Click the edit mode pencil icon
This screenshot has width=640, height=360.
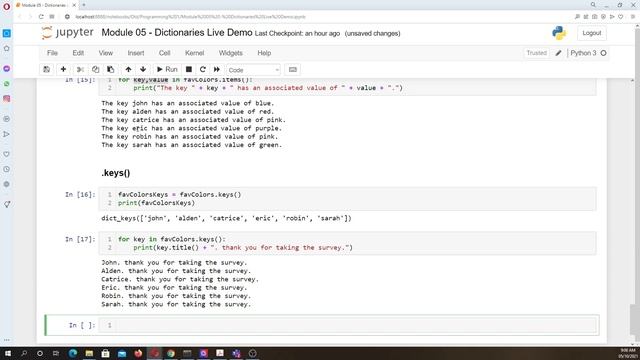click(x=558, y=53)
